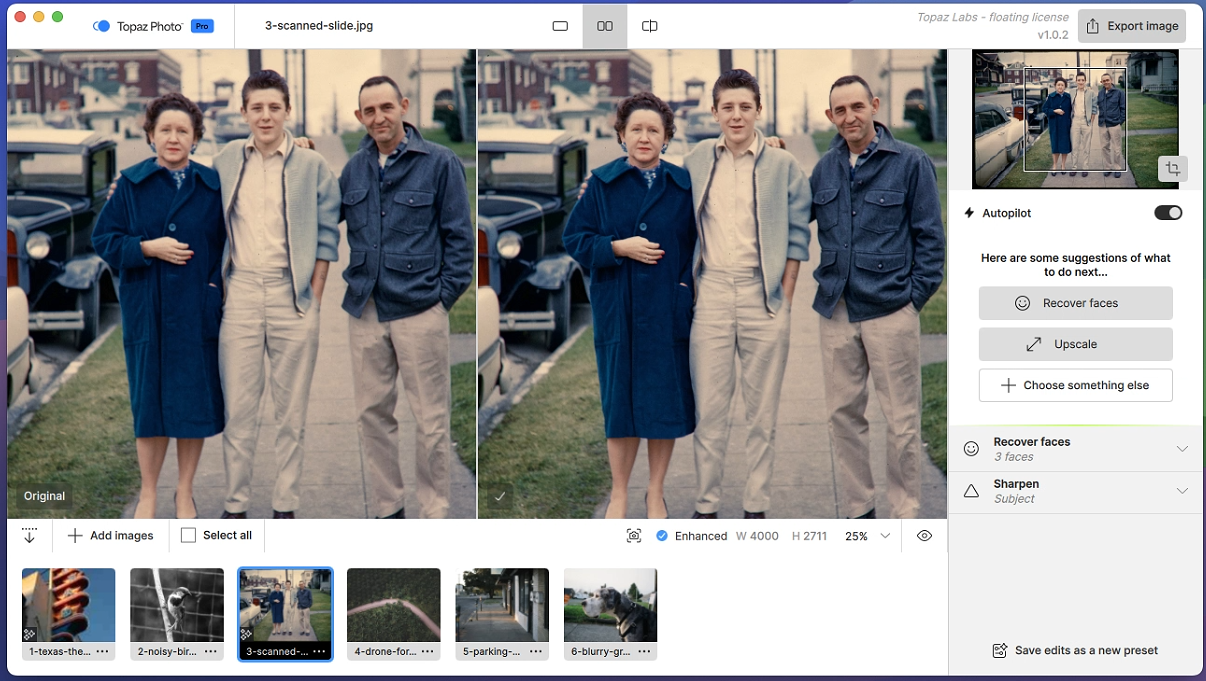
Task: Select the 4-drone thumbnail
Action: tap(393, 605)
